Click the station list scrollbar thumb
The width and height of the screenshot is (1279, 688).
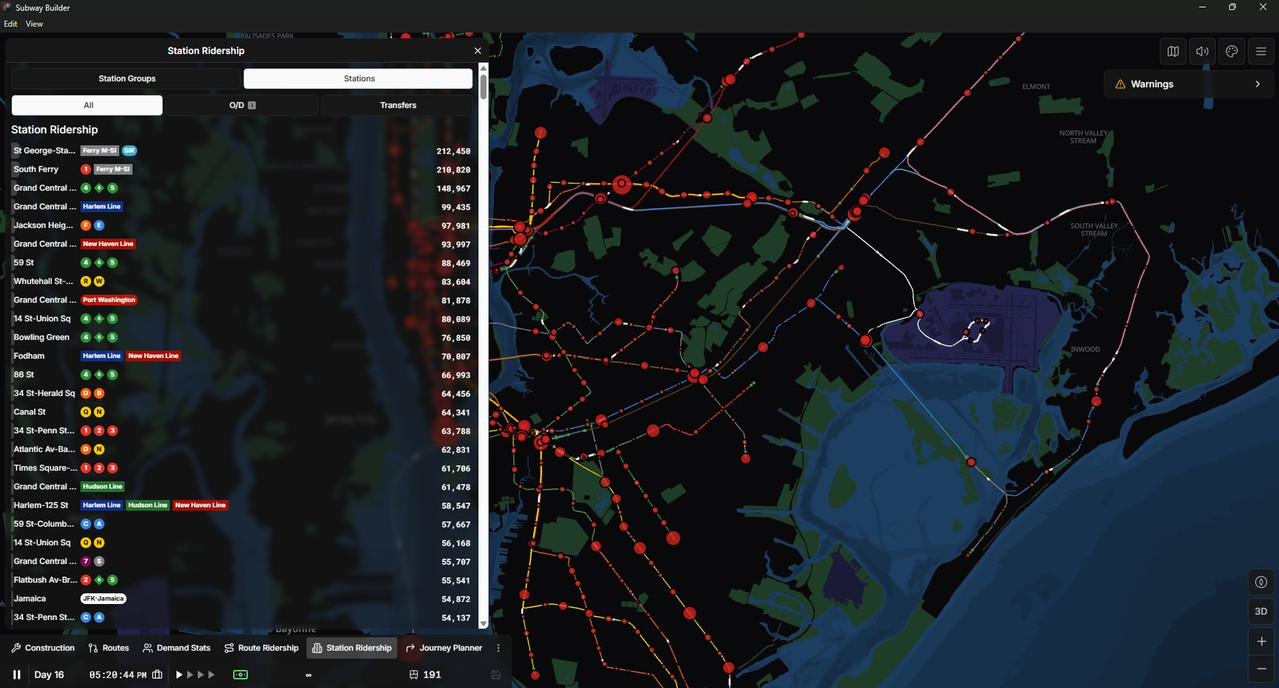coord(484,86)
